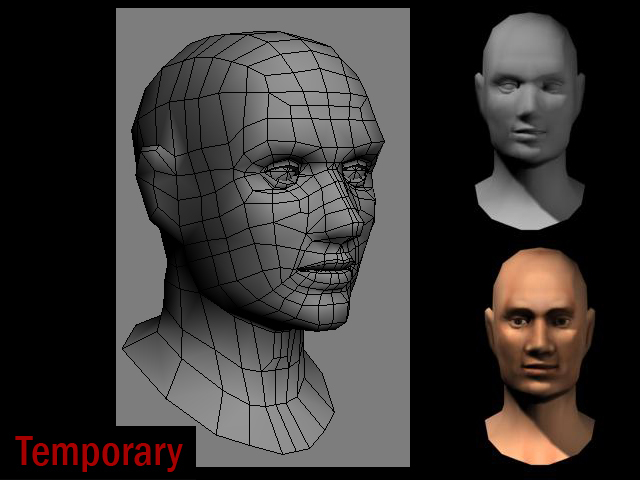Click the nose on the gray shaded head
The width and height of the screenshot is (640, 480).
click(525, 110)
